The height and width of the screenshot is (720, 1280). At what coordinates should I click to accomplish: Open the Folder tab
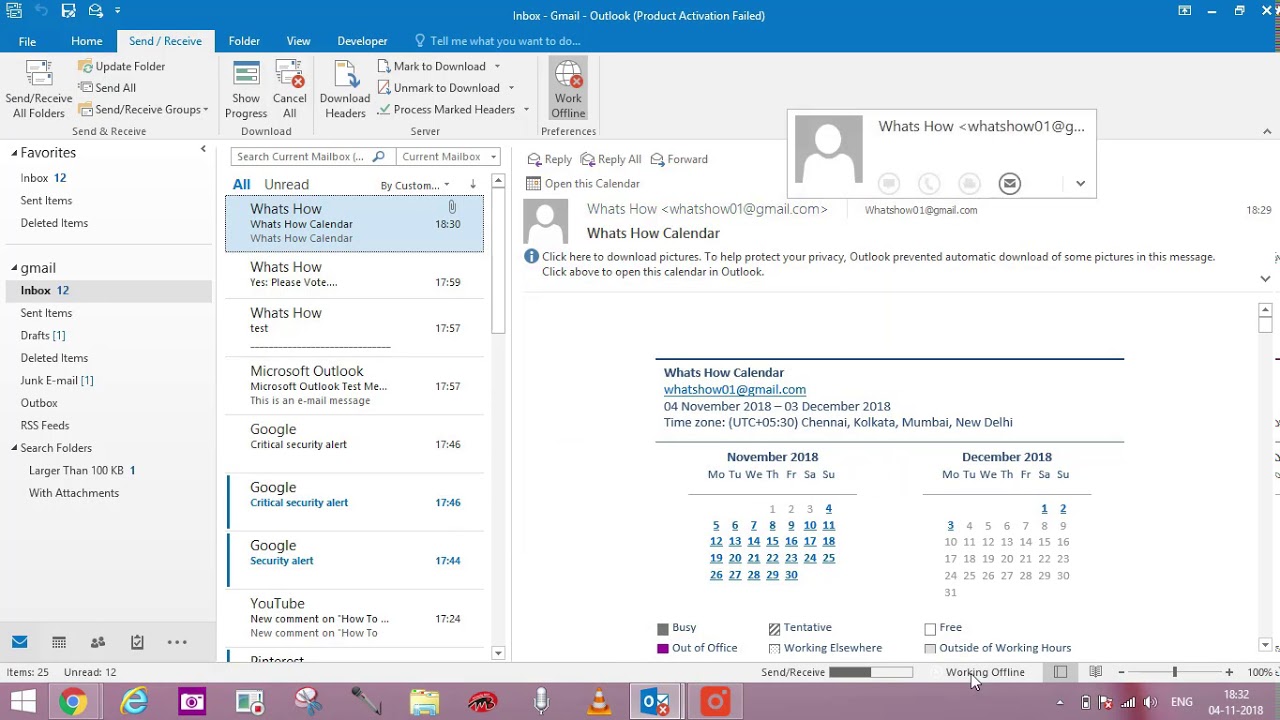tap(244, 41)
